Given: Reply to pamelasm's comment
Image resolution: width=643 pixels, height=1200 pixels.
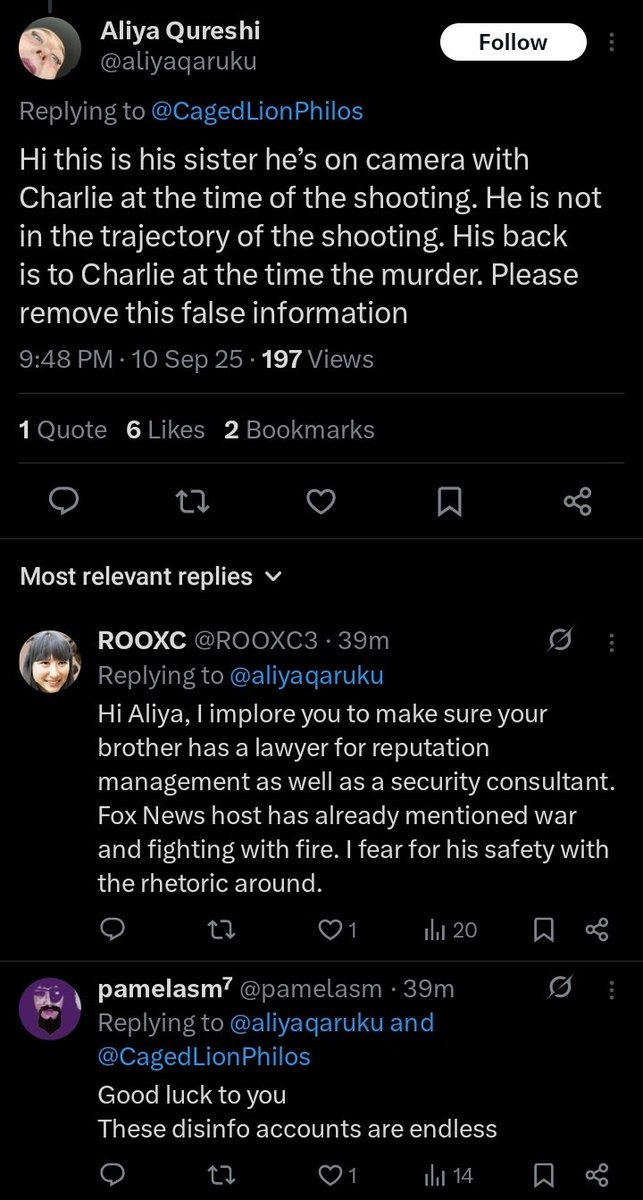Looking at the screenshot, I should click(x=113, y=1174).
